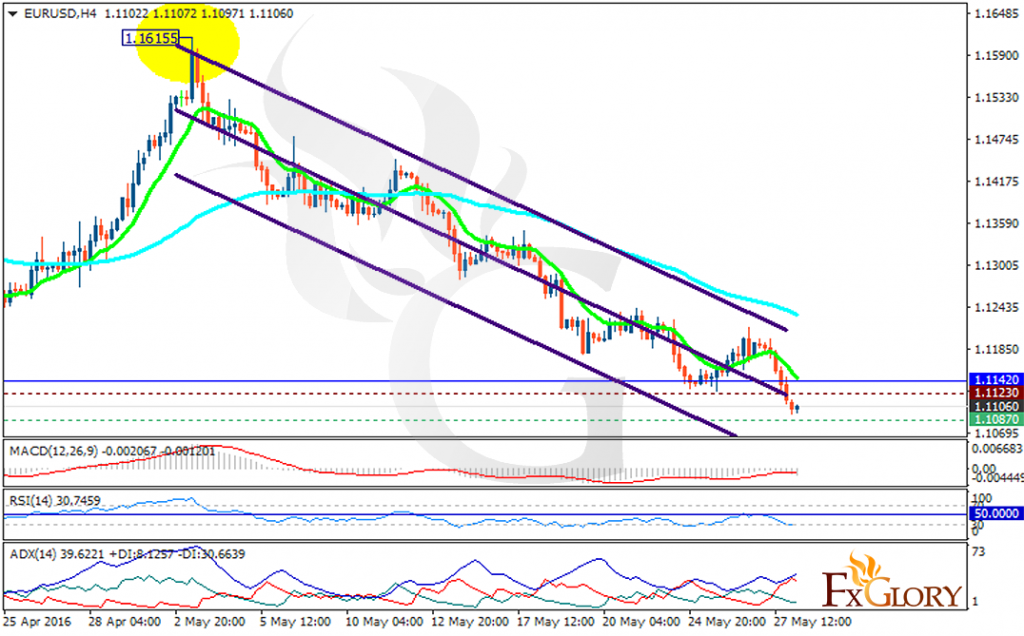
Task: Click the green 1.10870 price level tag
Action: [996, 420]
